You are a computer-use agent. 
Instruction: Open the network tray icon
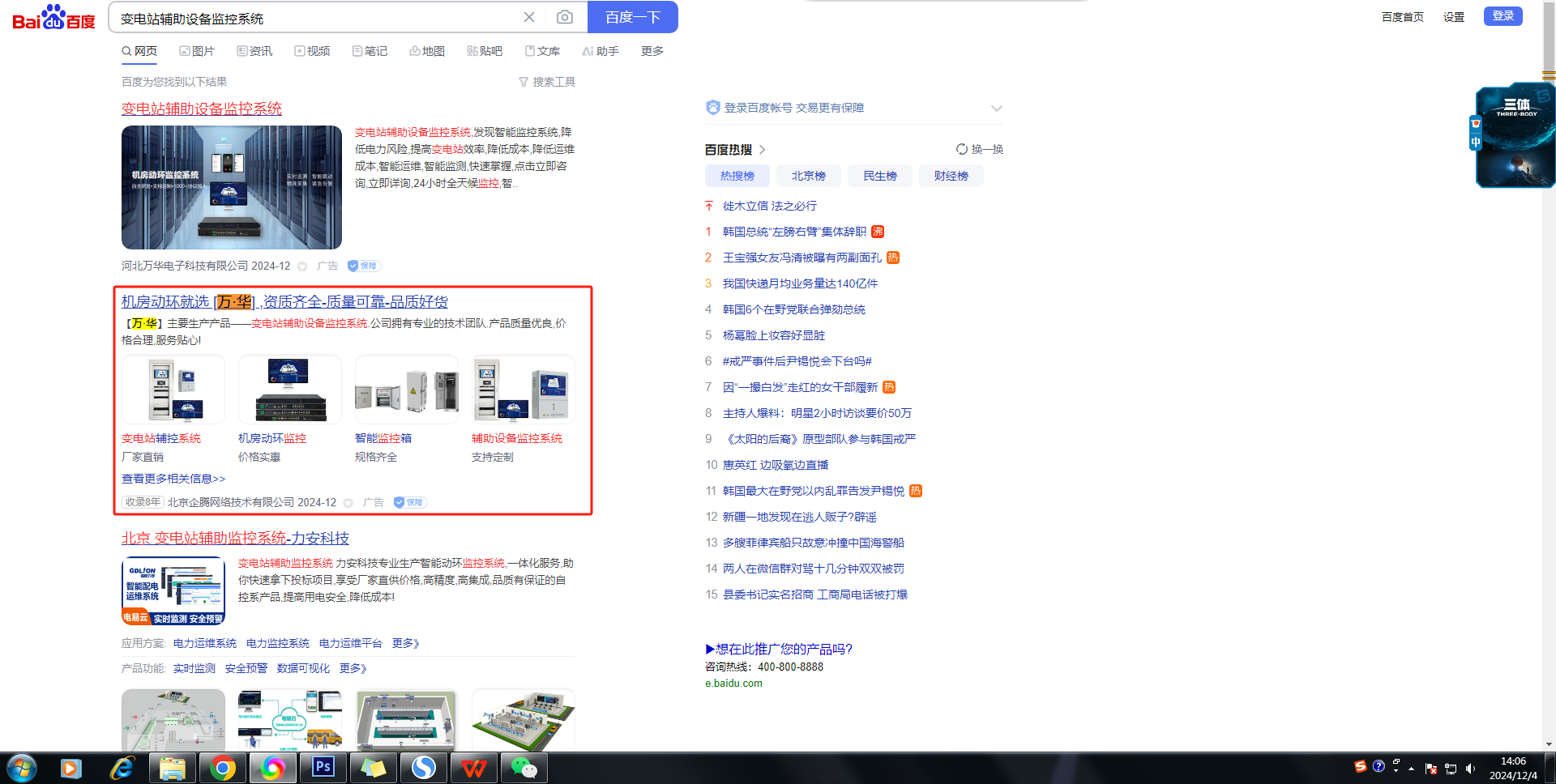pos(1451,769)
